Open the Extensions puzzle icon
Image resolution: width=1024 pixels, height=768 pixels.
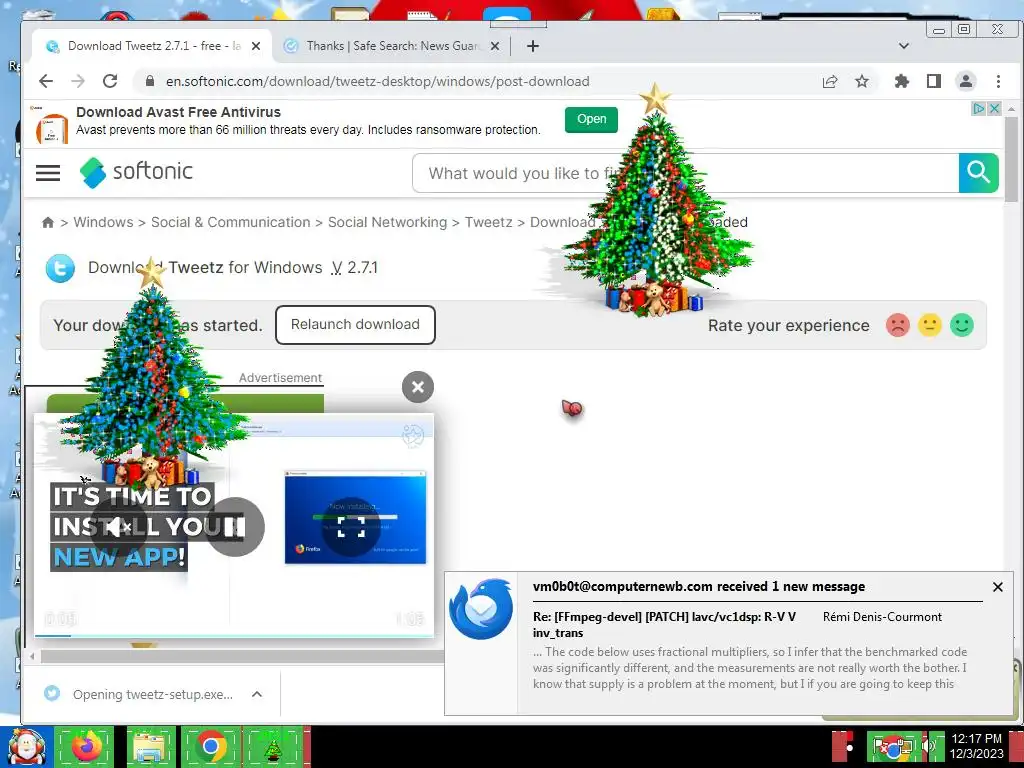(x=902, y=82)
